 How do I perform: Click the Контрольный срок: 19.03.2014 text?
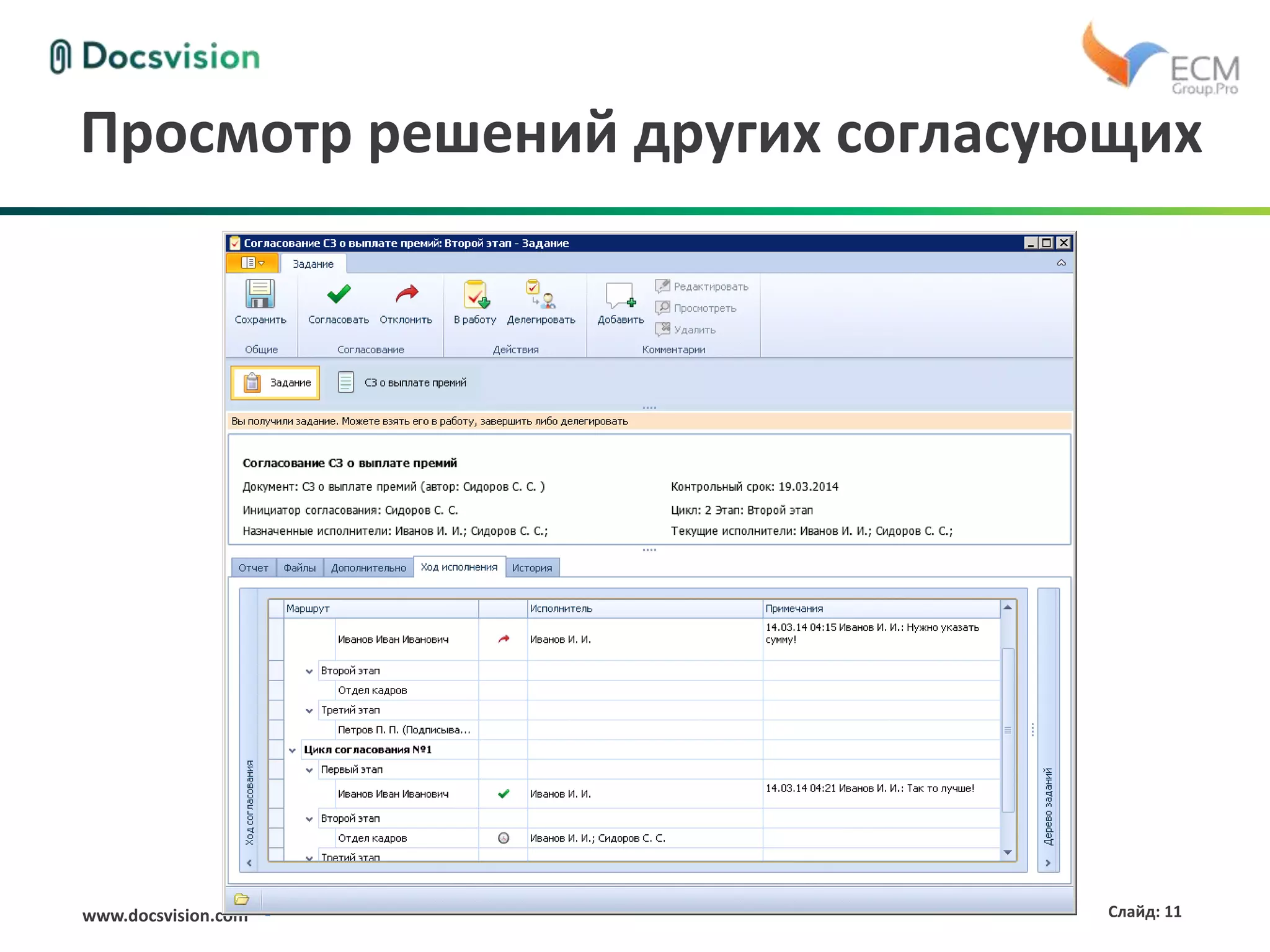tap(755, 487)
